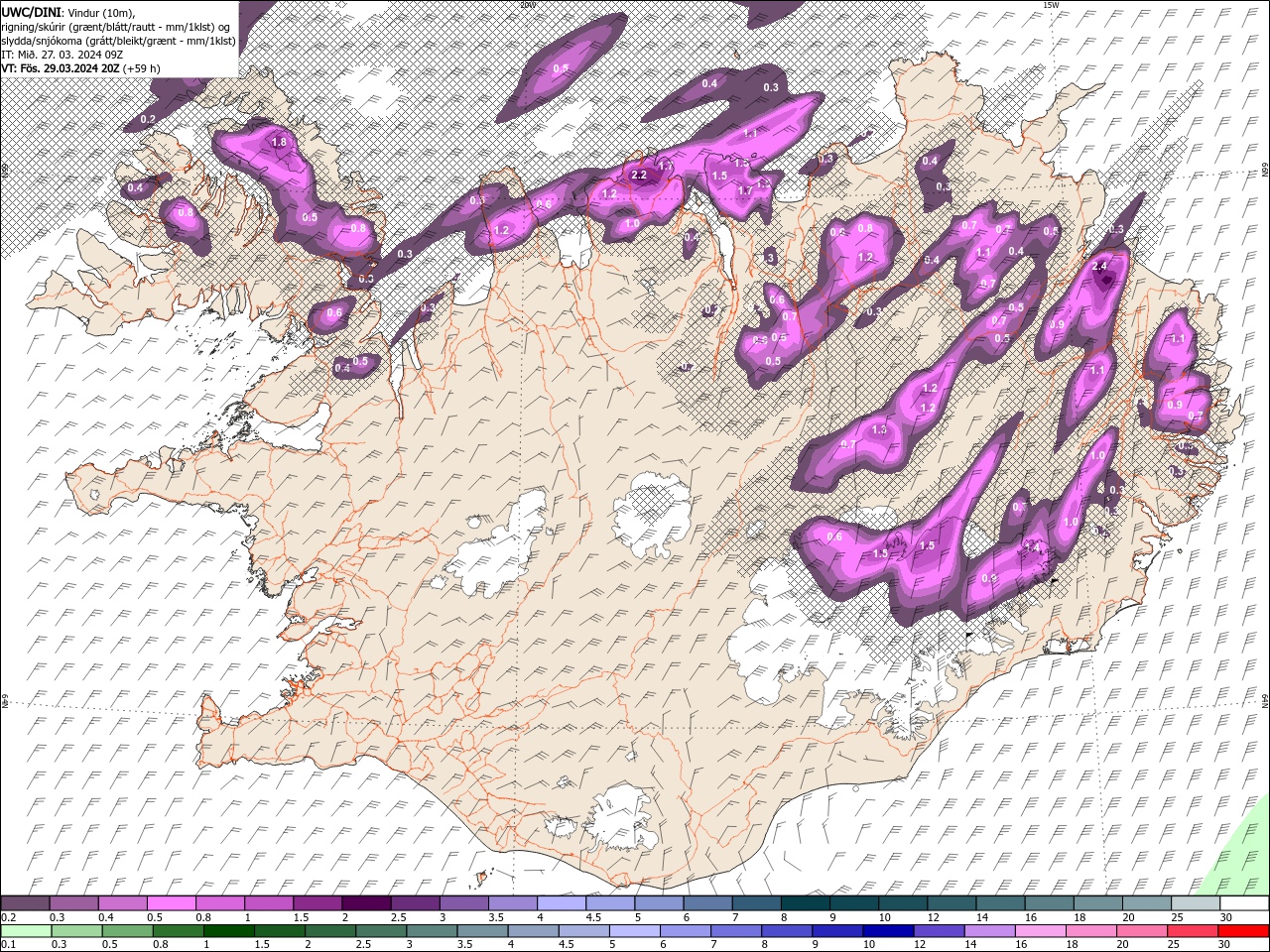This screenshot has height=952, width=1270.
Task: Select the VT: Fös. 29.03.2024 20Z valid time text
Action: click(x=61, y=68)
